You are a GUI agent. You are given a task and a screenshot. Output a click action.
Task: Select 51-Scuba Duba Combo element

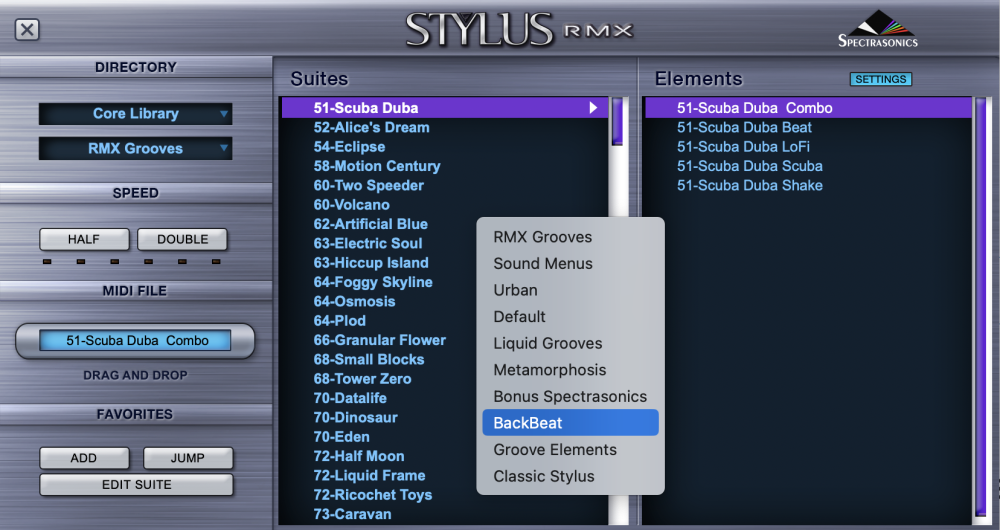point(808,108)
